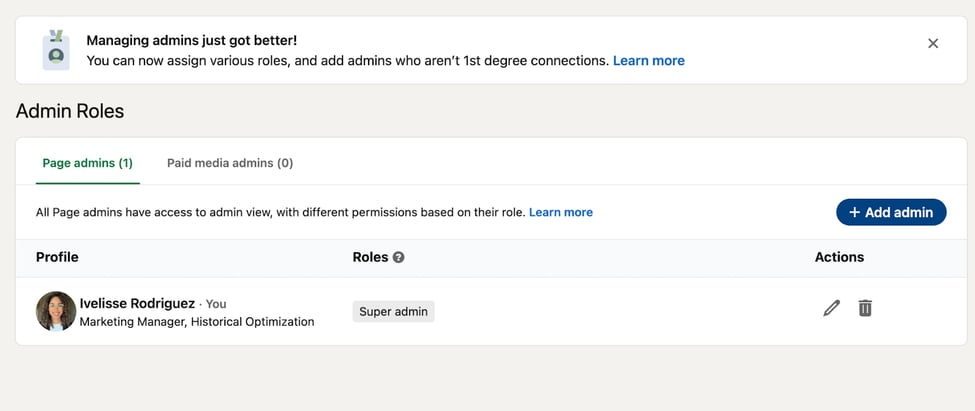Click the ID badge icon in the banner
This screenshot has width=975, height=411.
(56, 49)
